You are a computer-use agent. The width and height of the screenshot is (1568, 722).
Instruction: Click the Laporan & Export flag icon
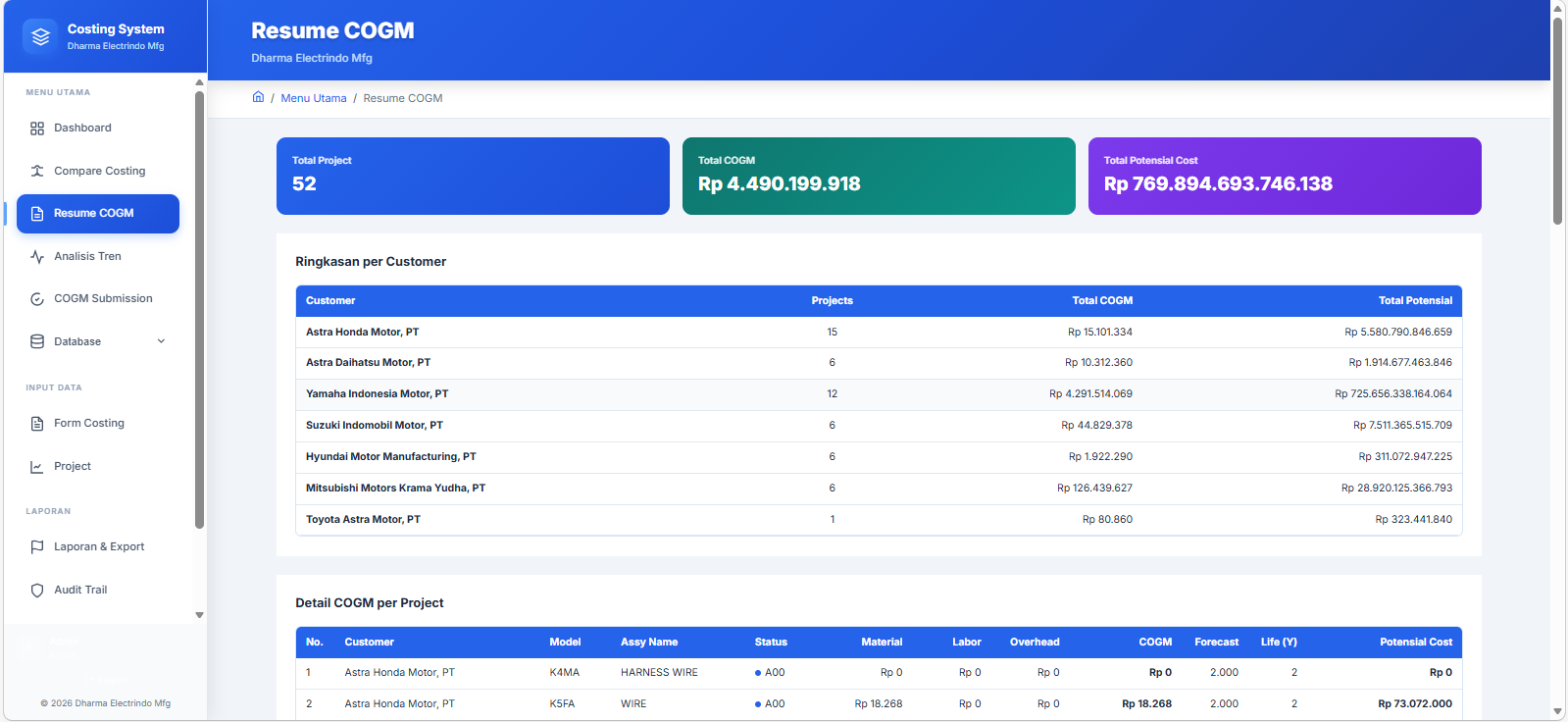37,547
